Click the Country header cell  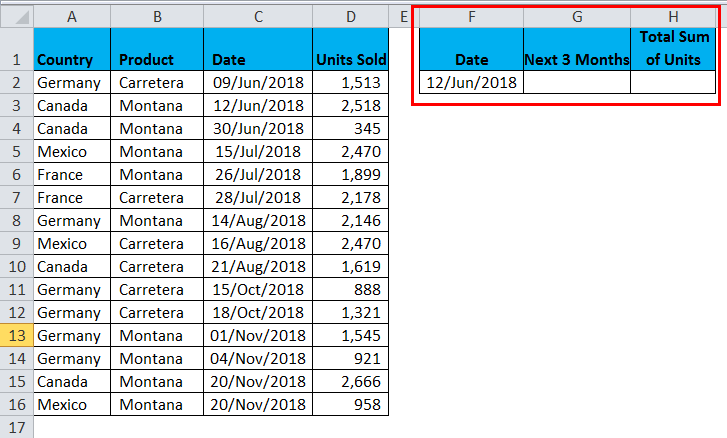pos(72,59)
